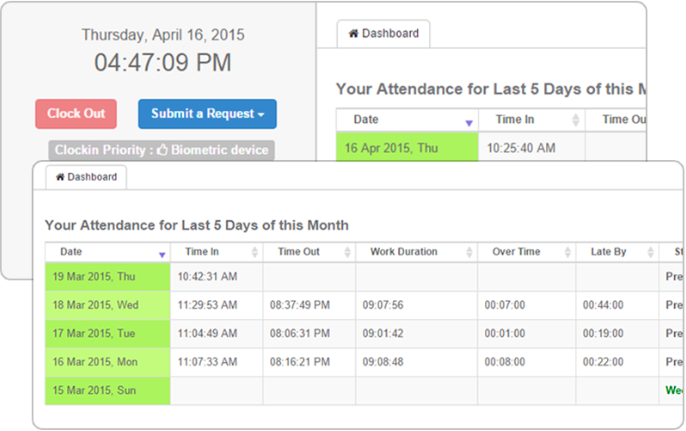Click the home icon on the front Dashboard tab
This screenshot has width=686, height=431.
[60, 177]
